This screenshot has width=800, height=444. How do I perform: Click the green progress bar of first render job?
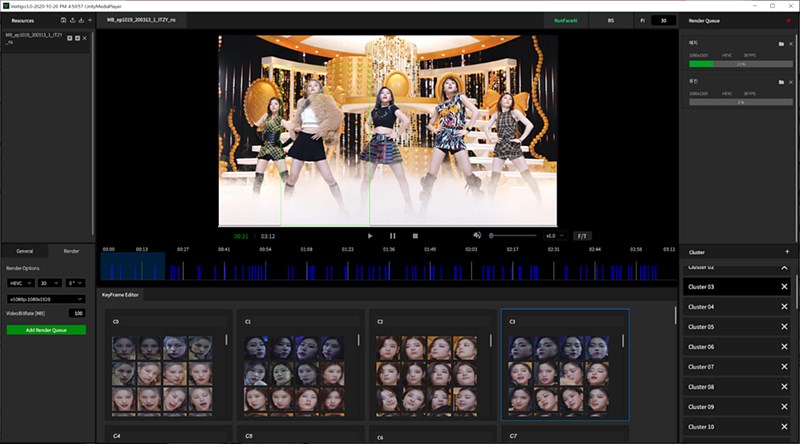pos(741,64)
